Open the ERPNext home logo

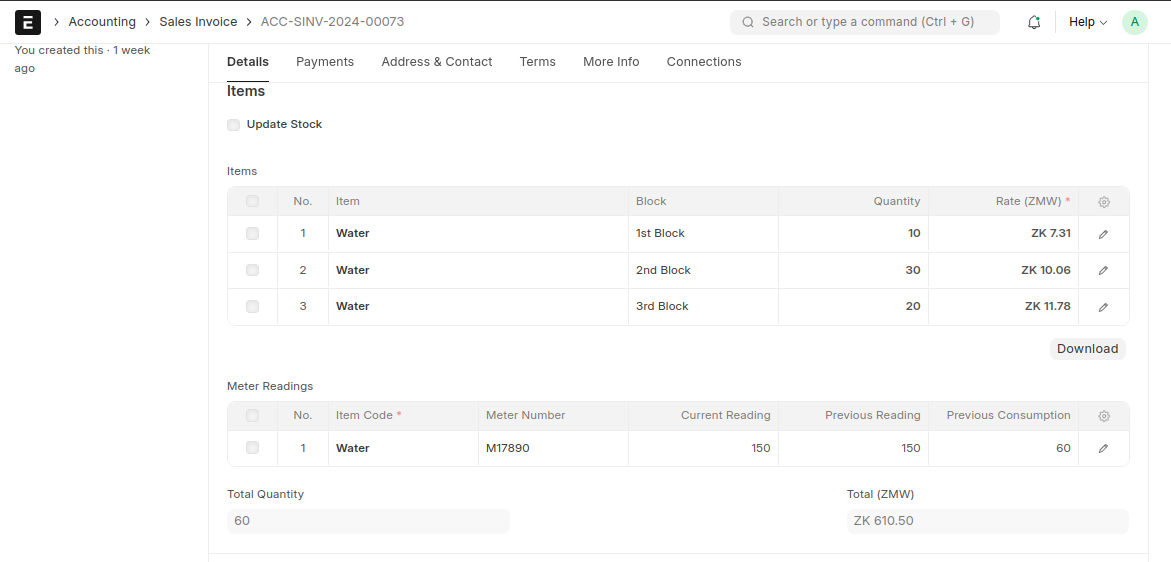tap(28, 22)
